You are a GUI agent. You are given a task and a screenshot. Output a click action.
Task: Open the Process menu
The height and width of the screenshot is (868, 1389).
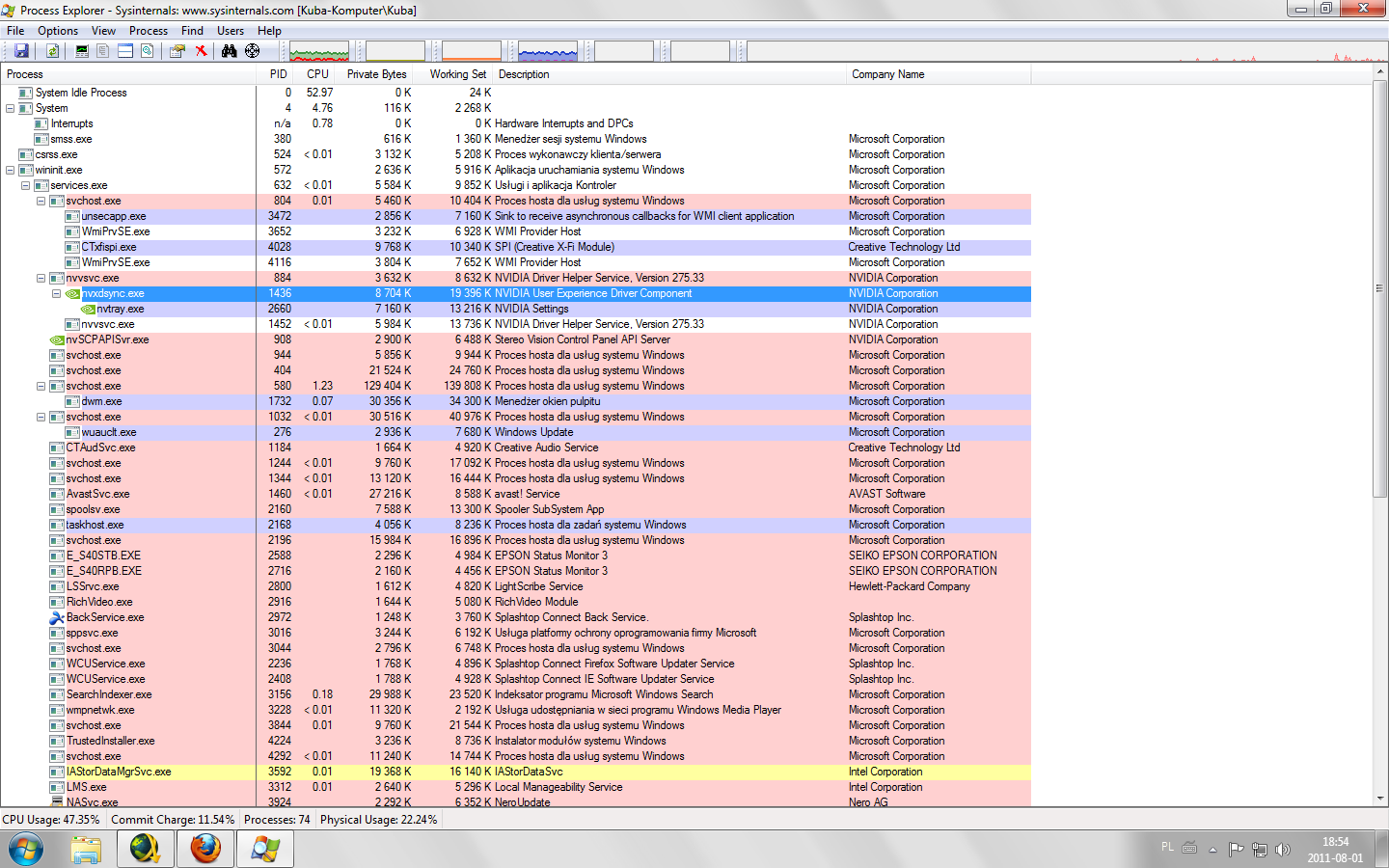point(148,31)
